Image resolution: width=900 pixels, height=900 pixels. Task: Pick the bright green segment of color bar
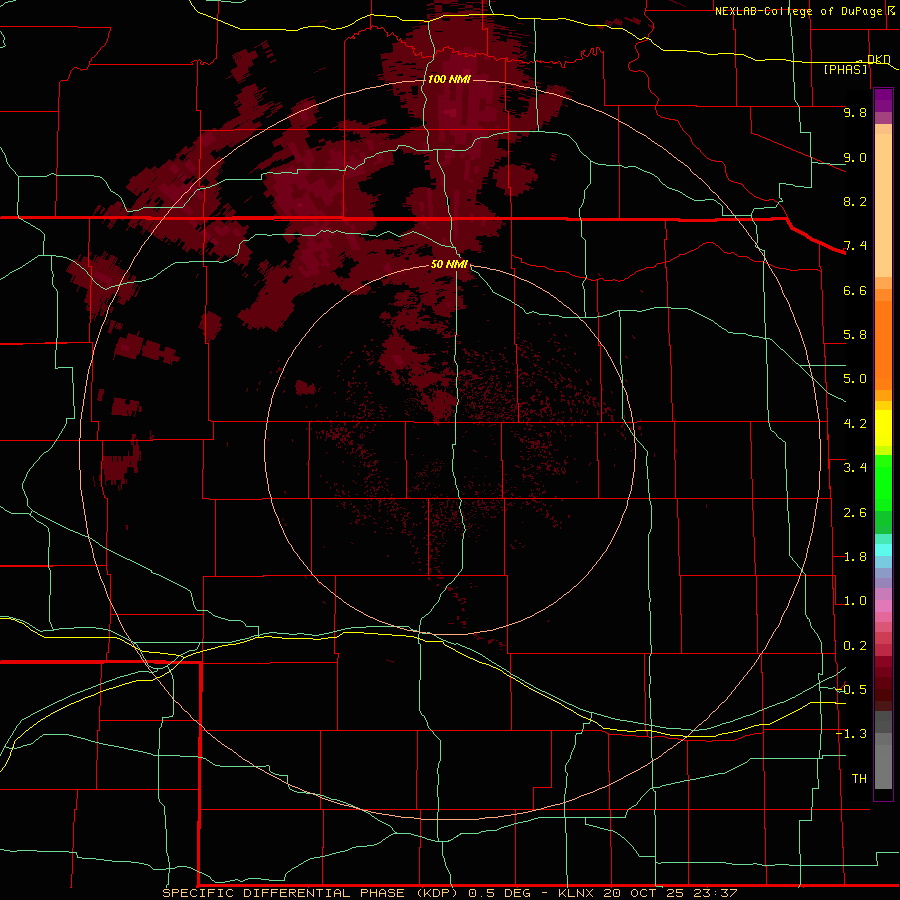[x=883, y=482]
